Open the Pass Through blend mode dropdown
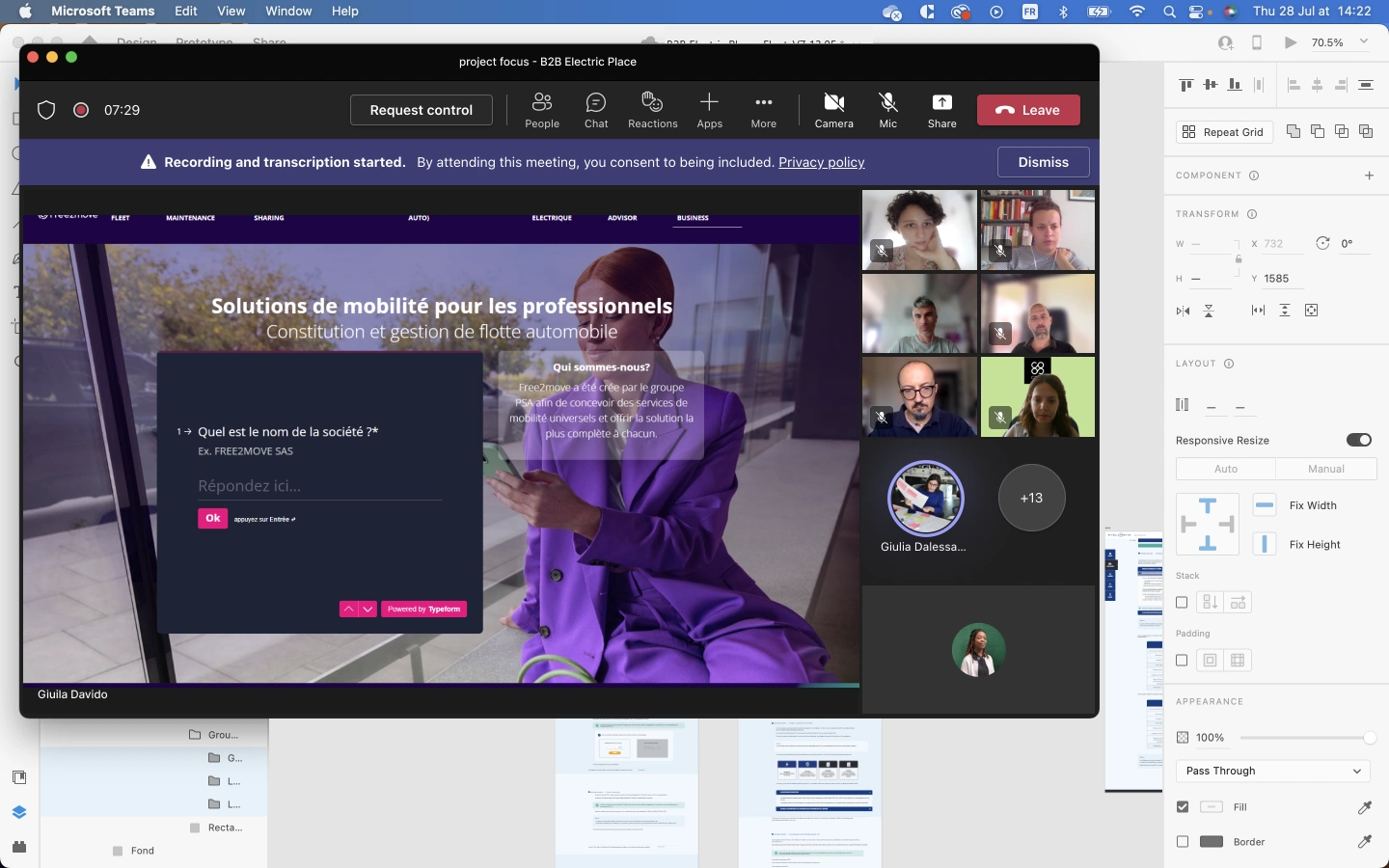The height and width of the screenshot is (868, 1389). tap(1273, 771)
